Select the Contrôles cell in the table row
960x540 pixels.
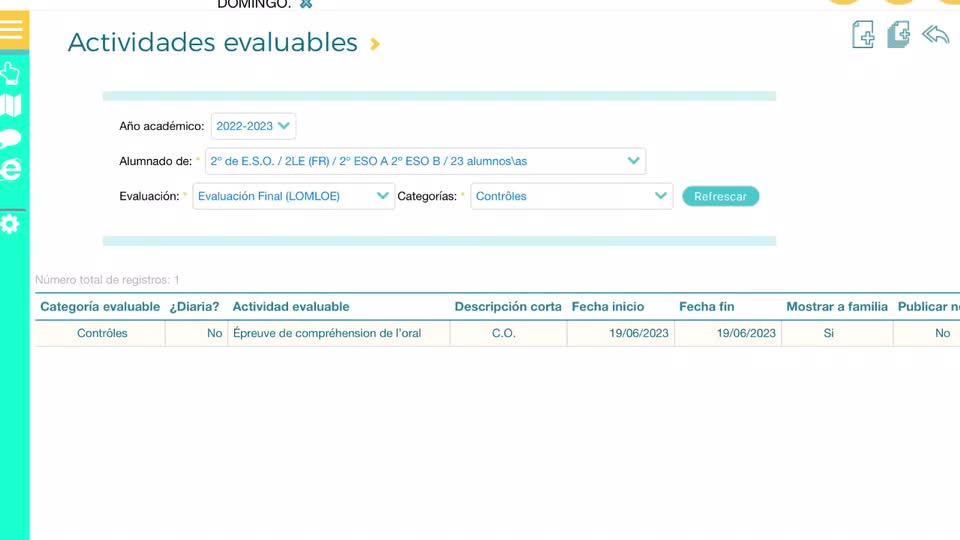(x=102, y=334)
